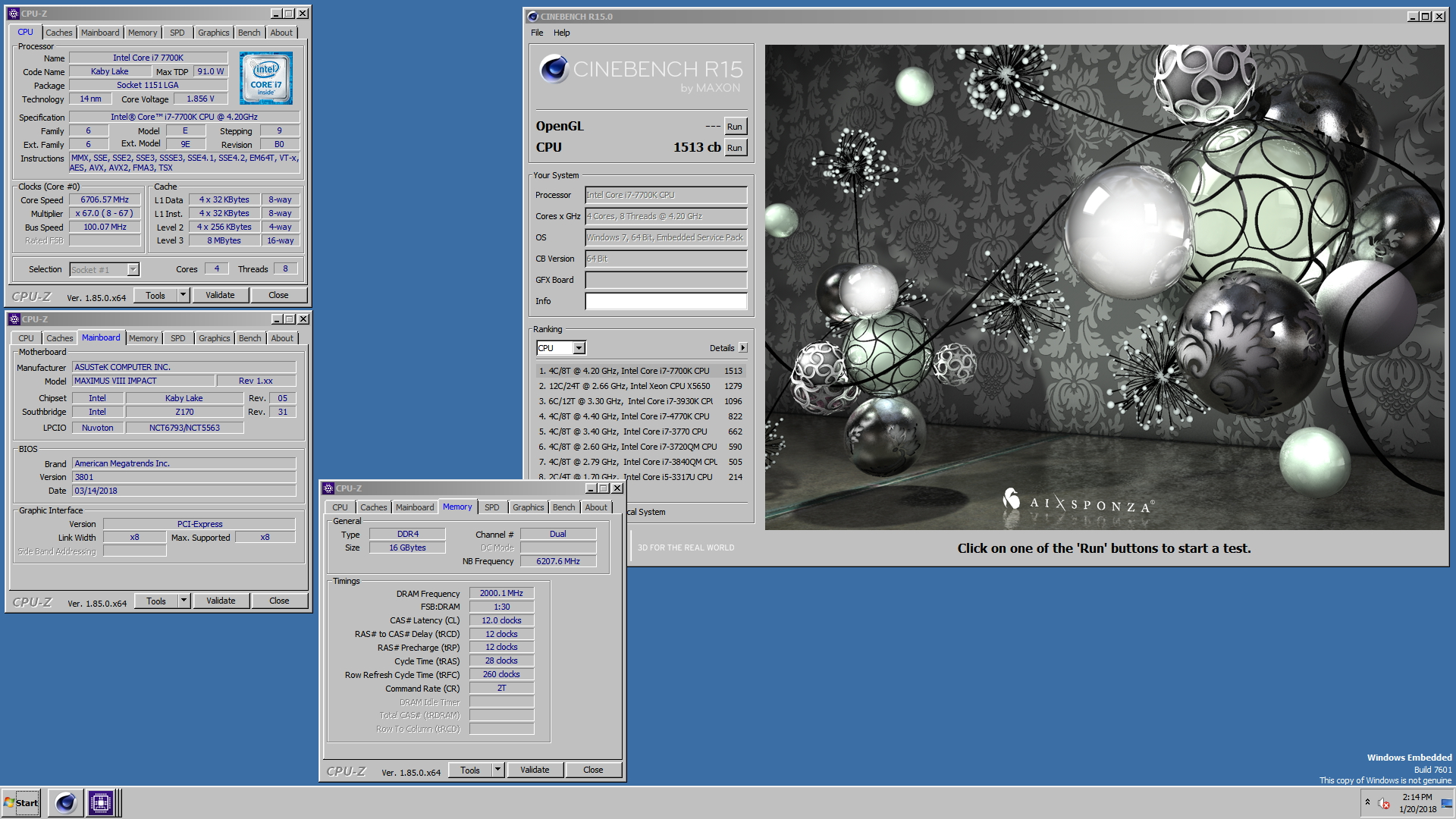Open the Bench tab in the Mainboard window
The image size is (1456, 819).
[249, 338]
